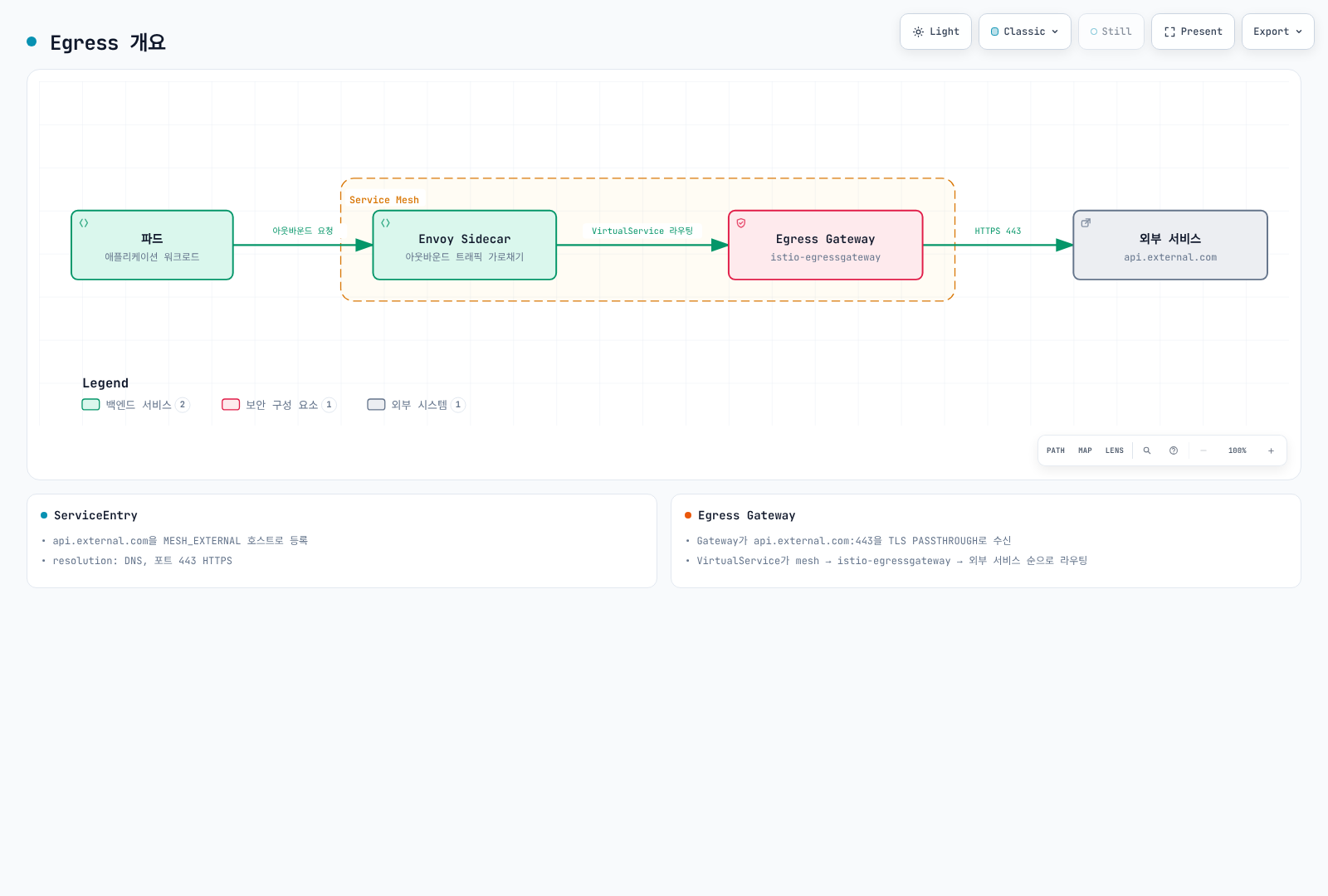The image size is (1328, 896).
Task: Toggle the 외부 시스템 legend filter
Action: pos(417,405)
